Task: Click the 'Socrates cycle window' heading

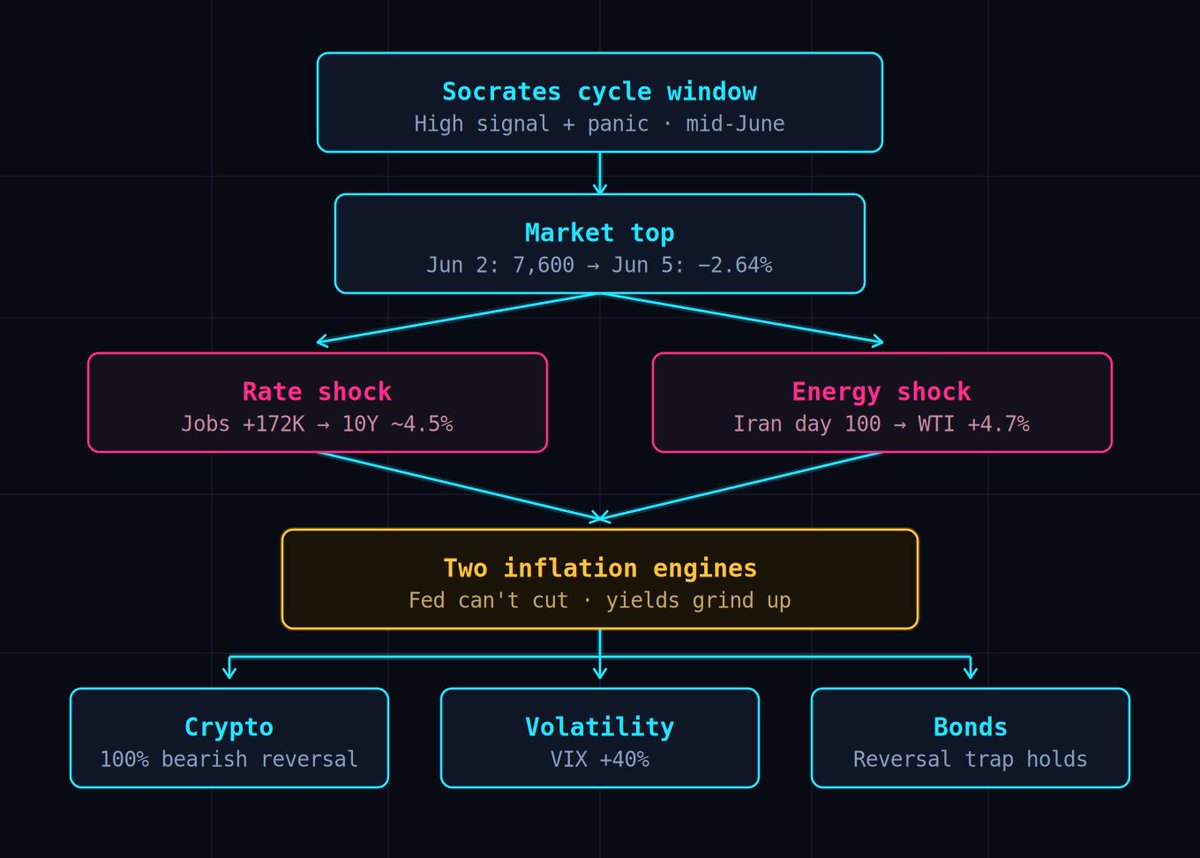Action: coord(600,92)
